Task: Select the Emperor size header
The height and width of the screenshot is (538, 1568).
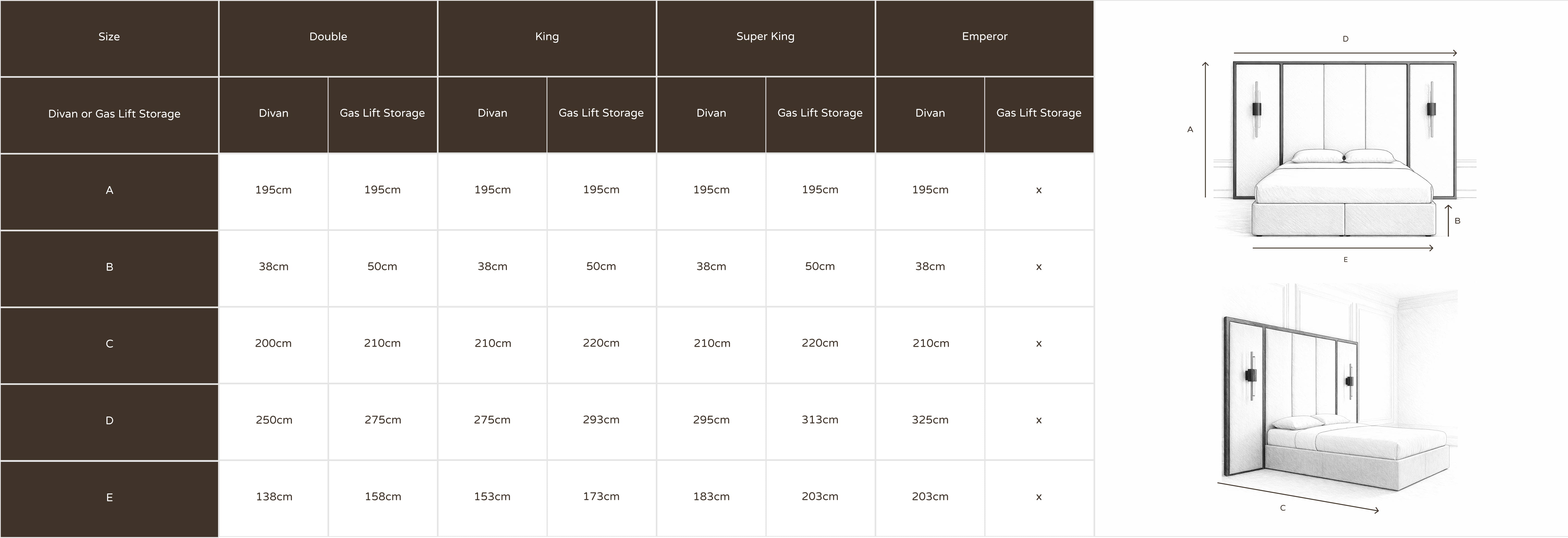Action: pos(985,38)
